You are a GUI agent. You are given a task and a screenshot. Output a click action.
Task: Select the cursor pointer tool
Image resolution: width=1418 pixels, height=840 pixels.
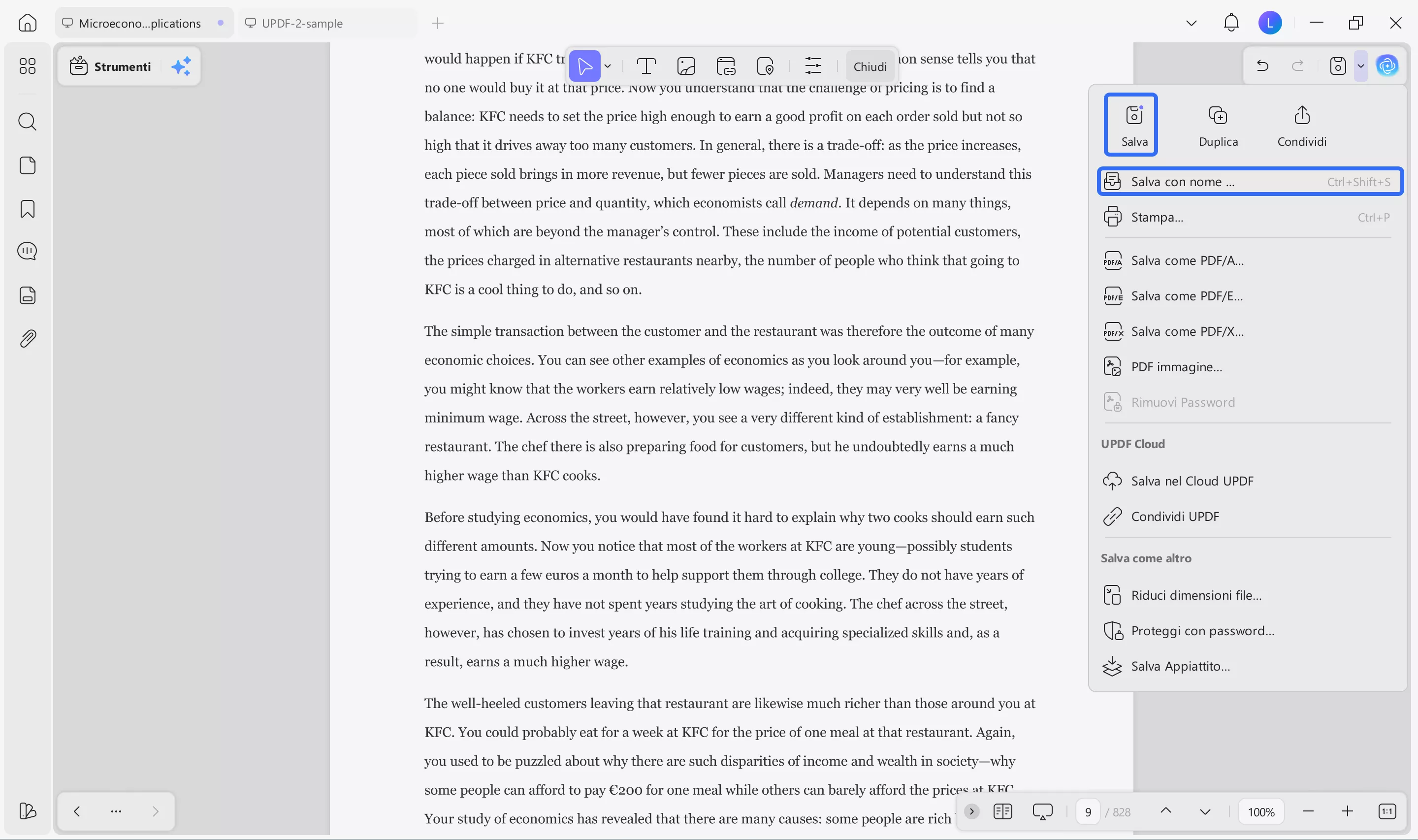click(x=584, y=66)
